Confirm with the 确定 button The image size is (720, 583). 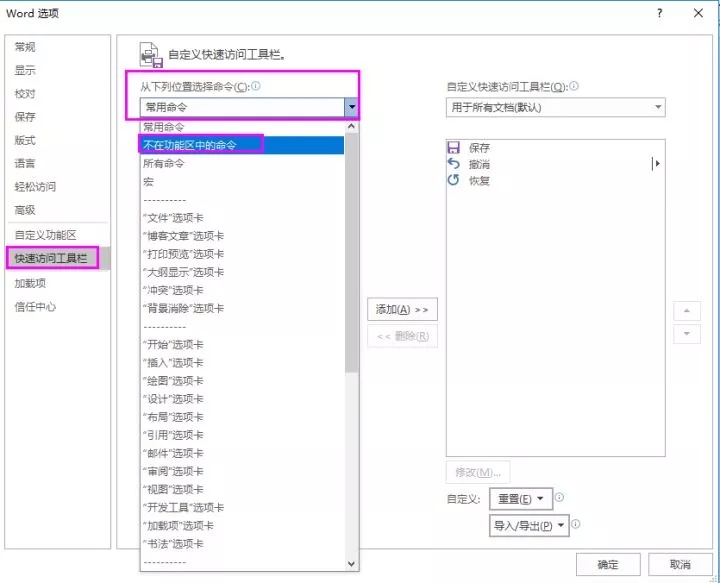pos(608,564)
